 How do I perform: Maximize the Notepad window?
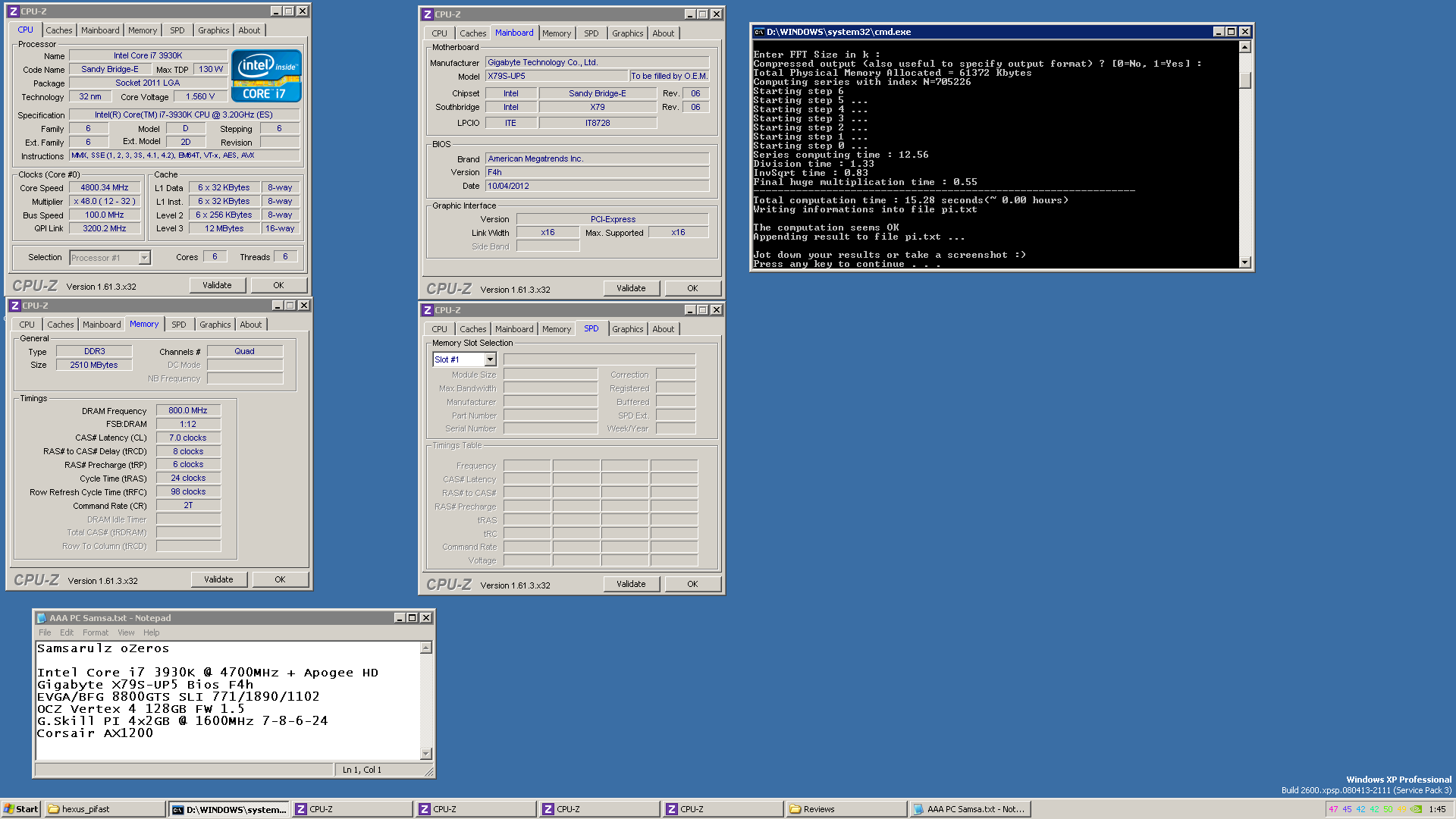click(412, 618)
